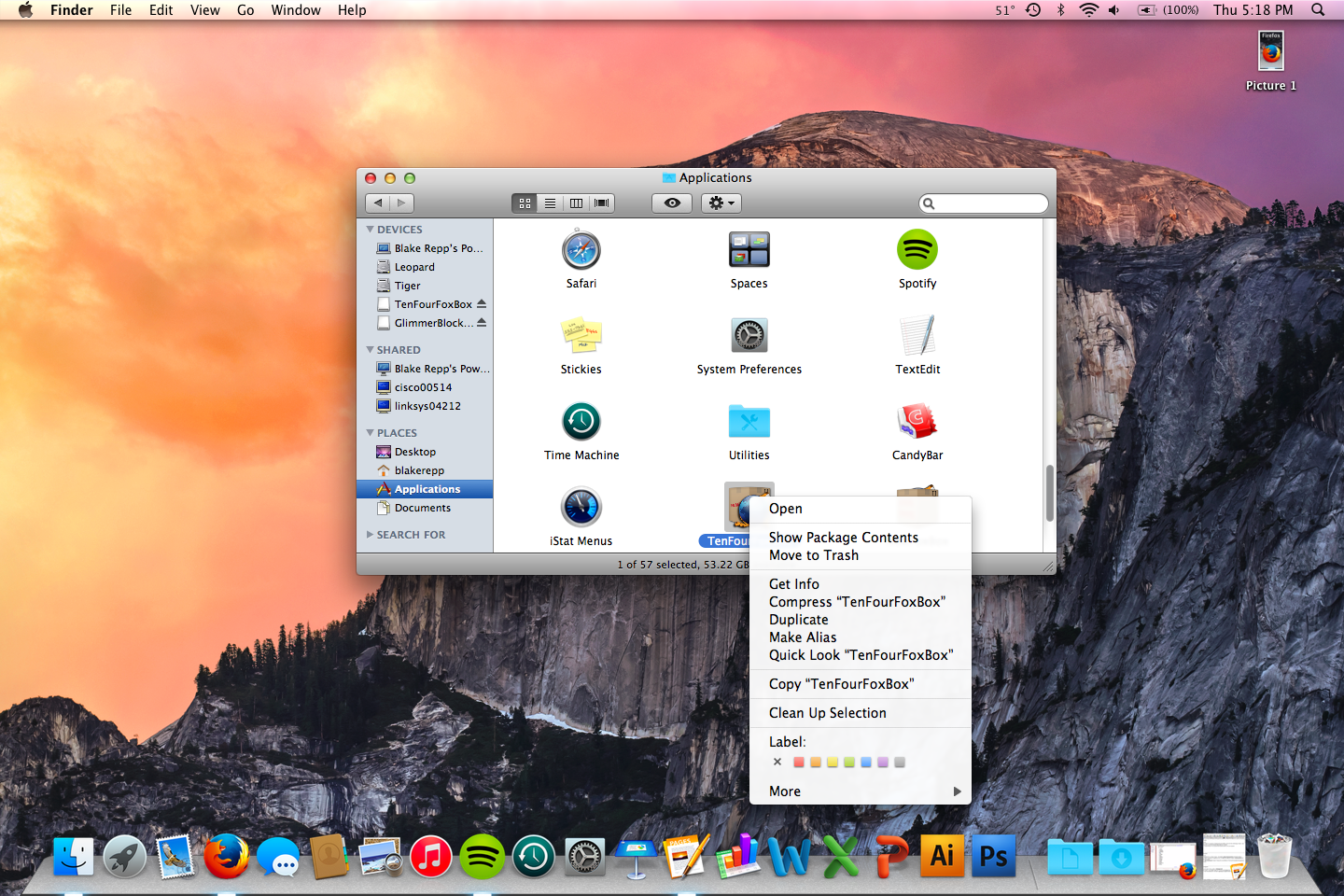Remove label with the X option
Image resolution: width=1344 pixels, height=896 pixels.
[777, 763]
